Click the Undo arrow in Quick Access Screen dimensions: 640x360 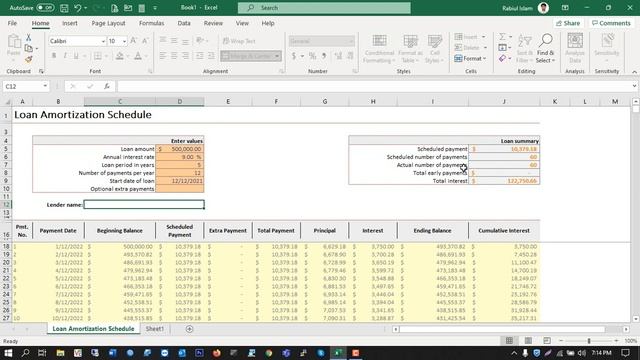tap(78, 8)
